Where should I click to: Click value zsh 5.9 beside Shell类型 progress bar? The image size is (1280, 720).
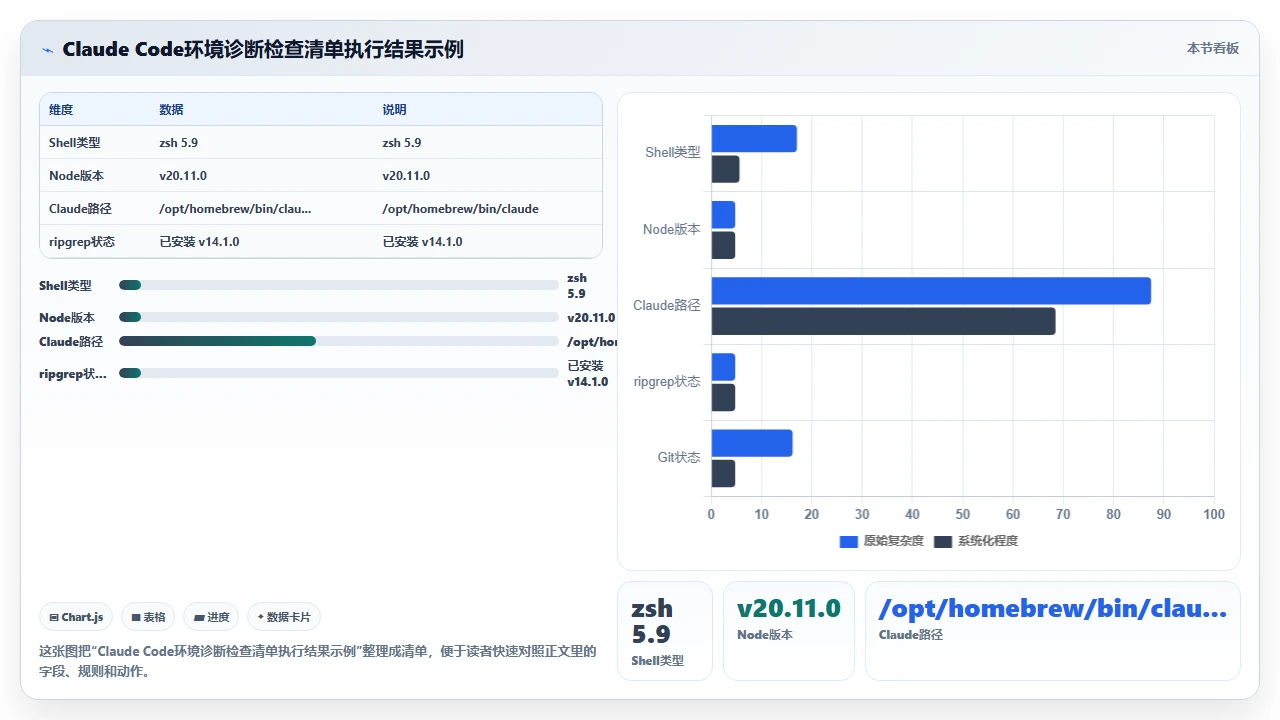click(x=577, y=286)
